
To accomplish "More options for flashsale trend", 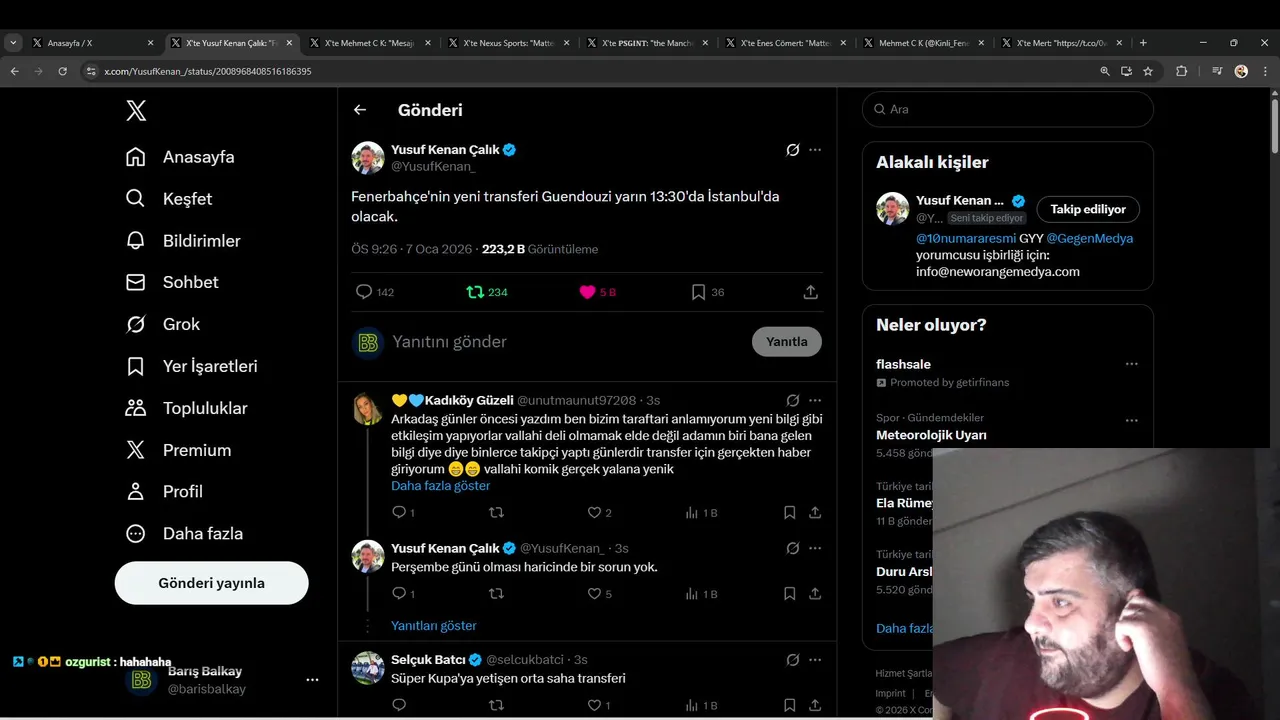I will point(1132,364).
